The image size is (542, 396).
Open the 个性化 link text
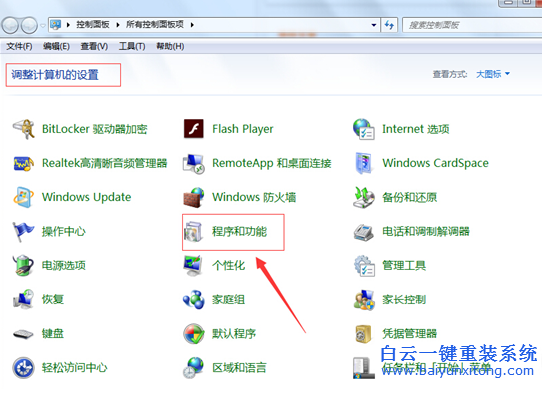[228, 265]
